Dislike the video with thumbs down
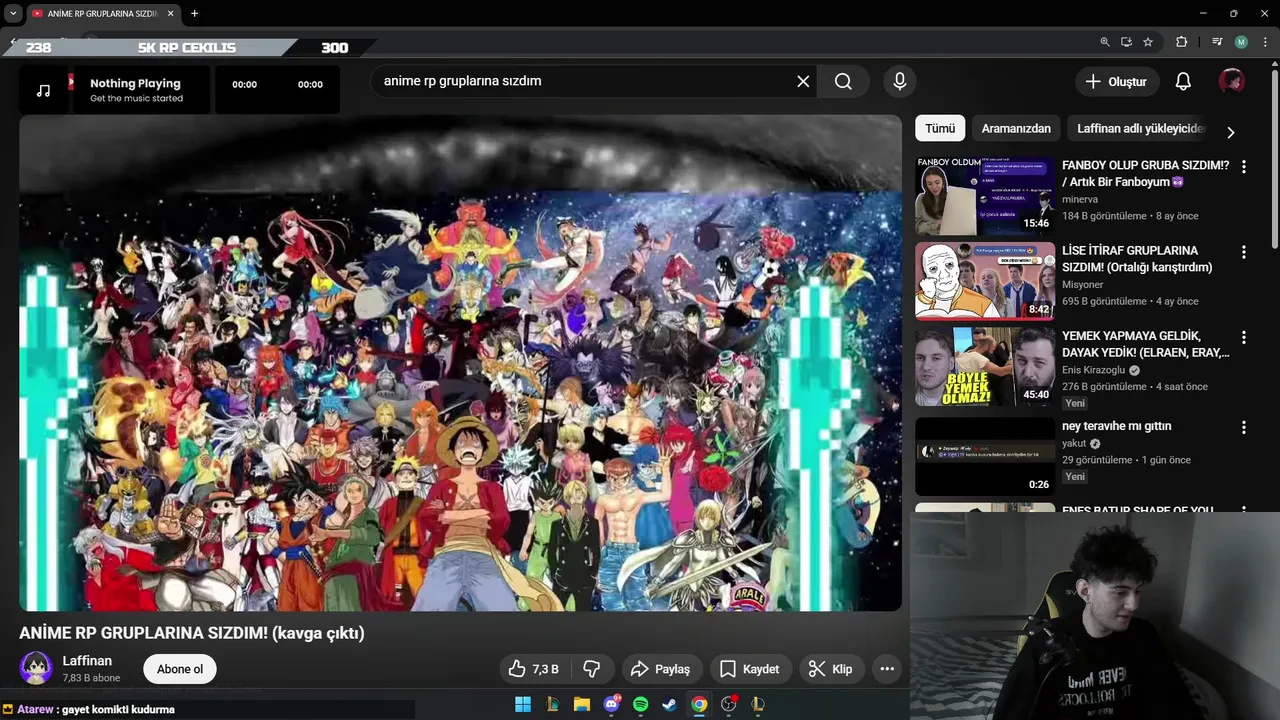The image size is (1280, 720). 591,669
